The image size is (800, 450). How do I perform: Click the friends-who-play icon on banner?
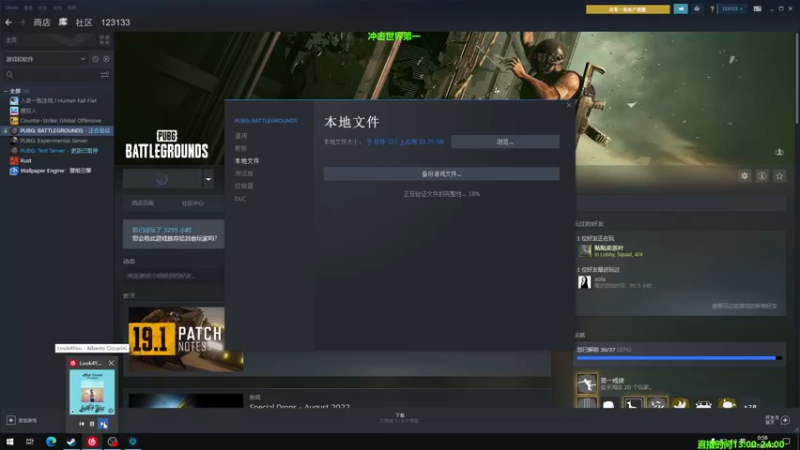(779, 152)
